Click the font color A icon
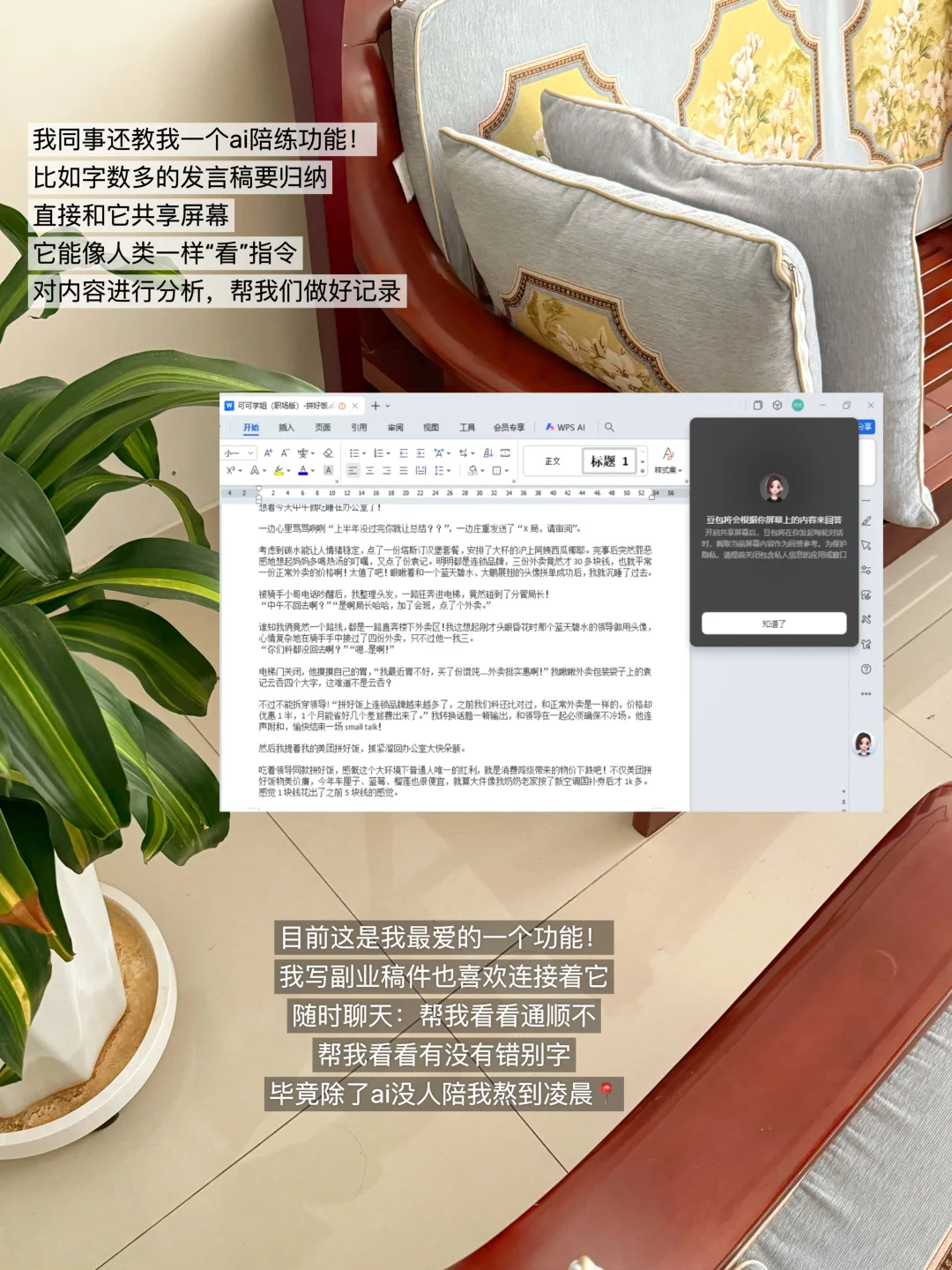The width and height of the screenshot is (952, 1270). pyautogui.click(x=303, y=470)
